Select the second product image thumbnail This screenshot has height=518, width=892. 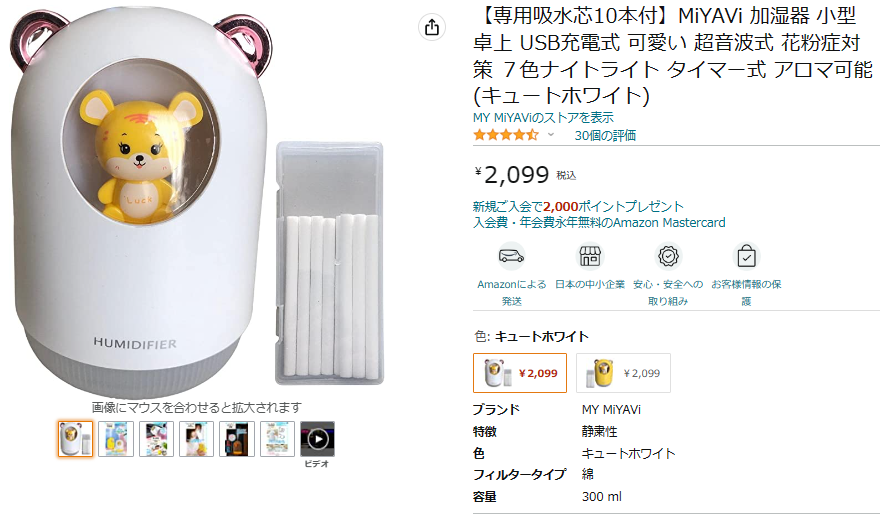click(116, 439)
